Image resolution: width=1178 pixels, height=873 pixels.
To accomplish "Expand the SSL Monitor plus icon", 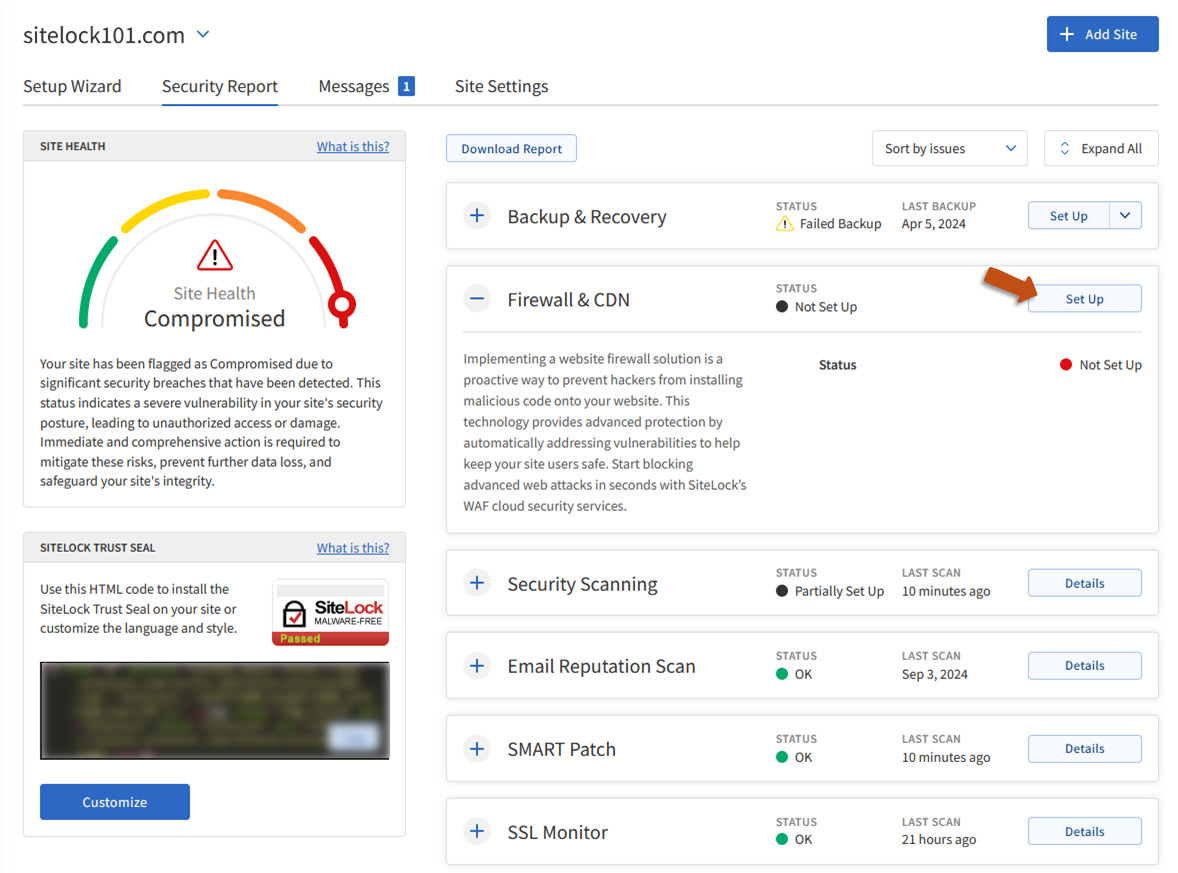I will coord(478,832).
